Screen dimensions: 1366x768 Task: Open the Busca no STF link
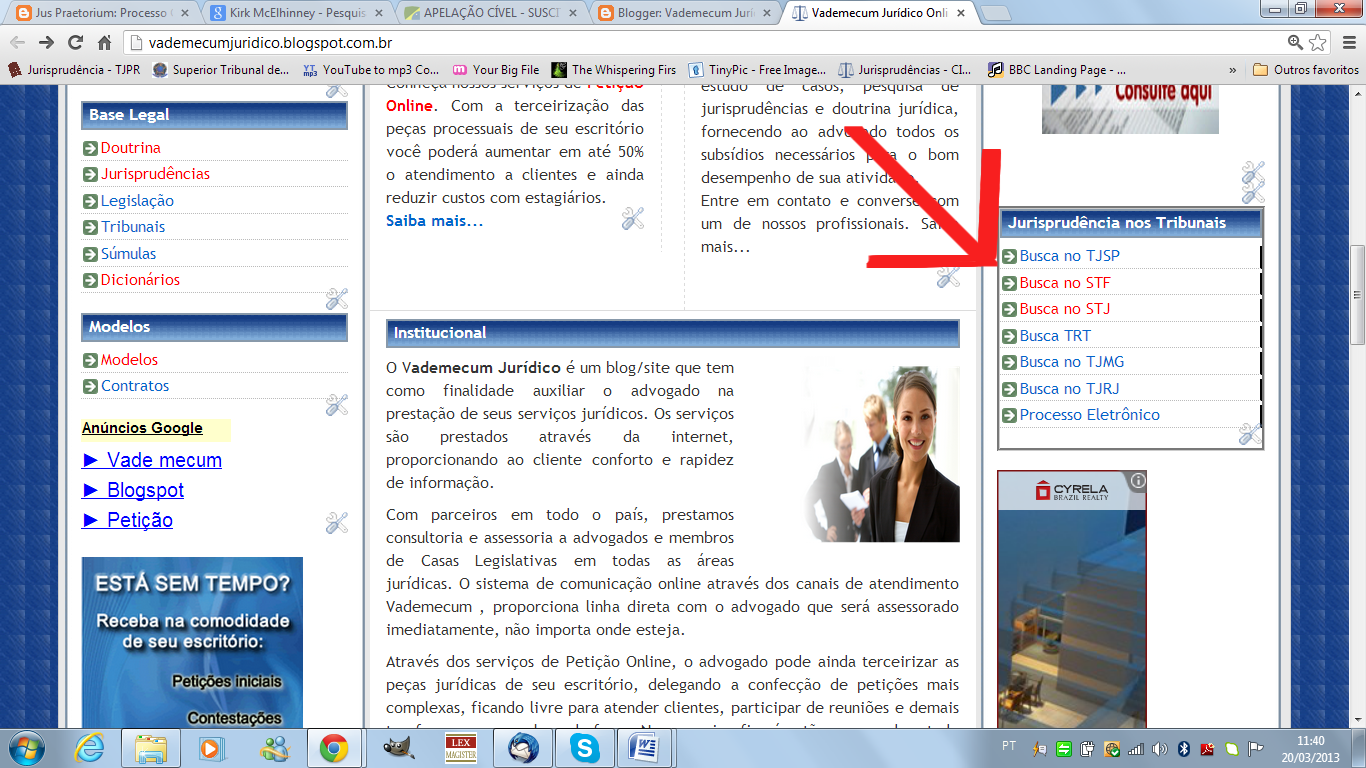click(1065, 283)
